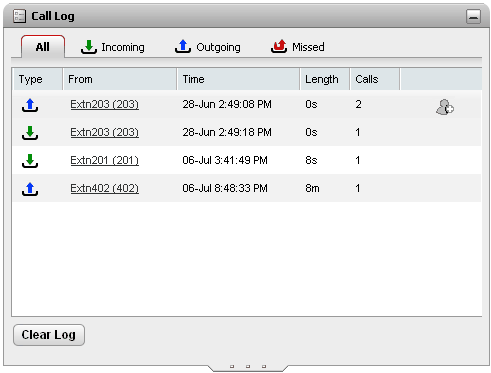Minimize the Call Log panel
This screenshot has width=491, height=373.
click(x=473, y=16)
